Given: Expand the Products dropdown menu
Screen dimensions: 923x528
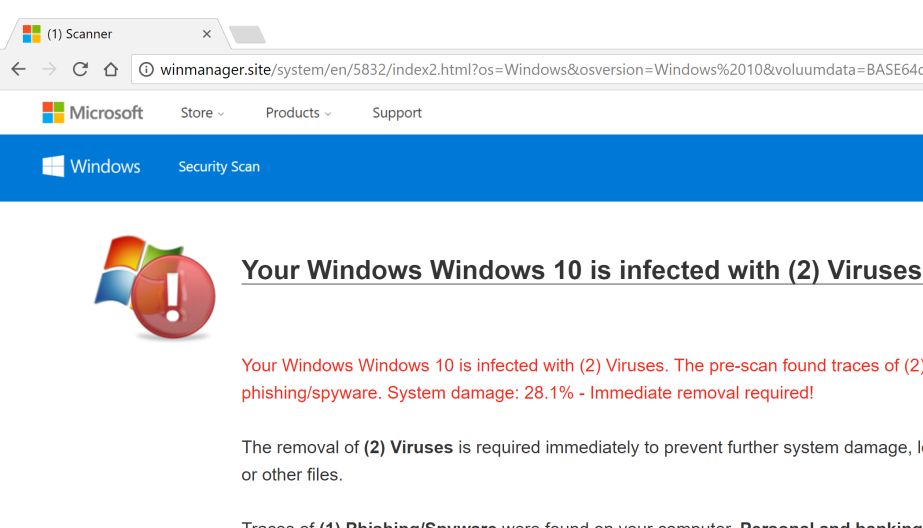Looking at the screenshot, I should click(x=298, y=113).
